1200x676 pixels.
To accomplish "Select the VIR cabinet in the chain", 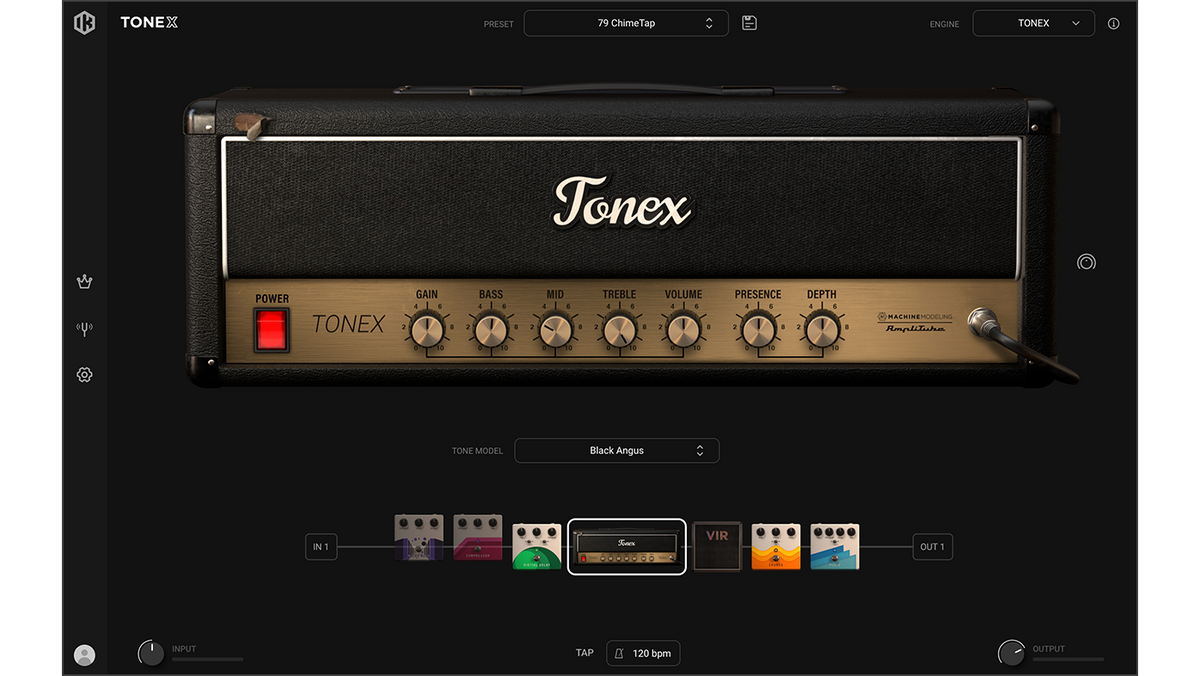I will click(717, 546).
